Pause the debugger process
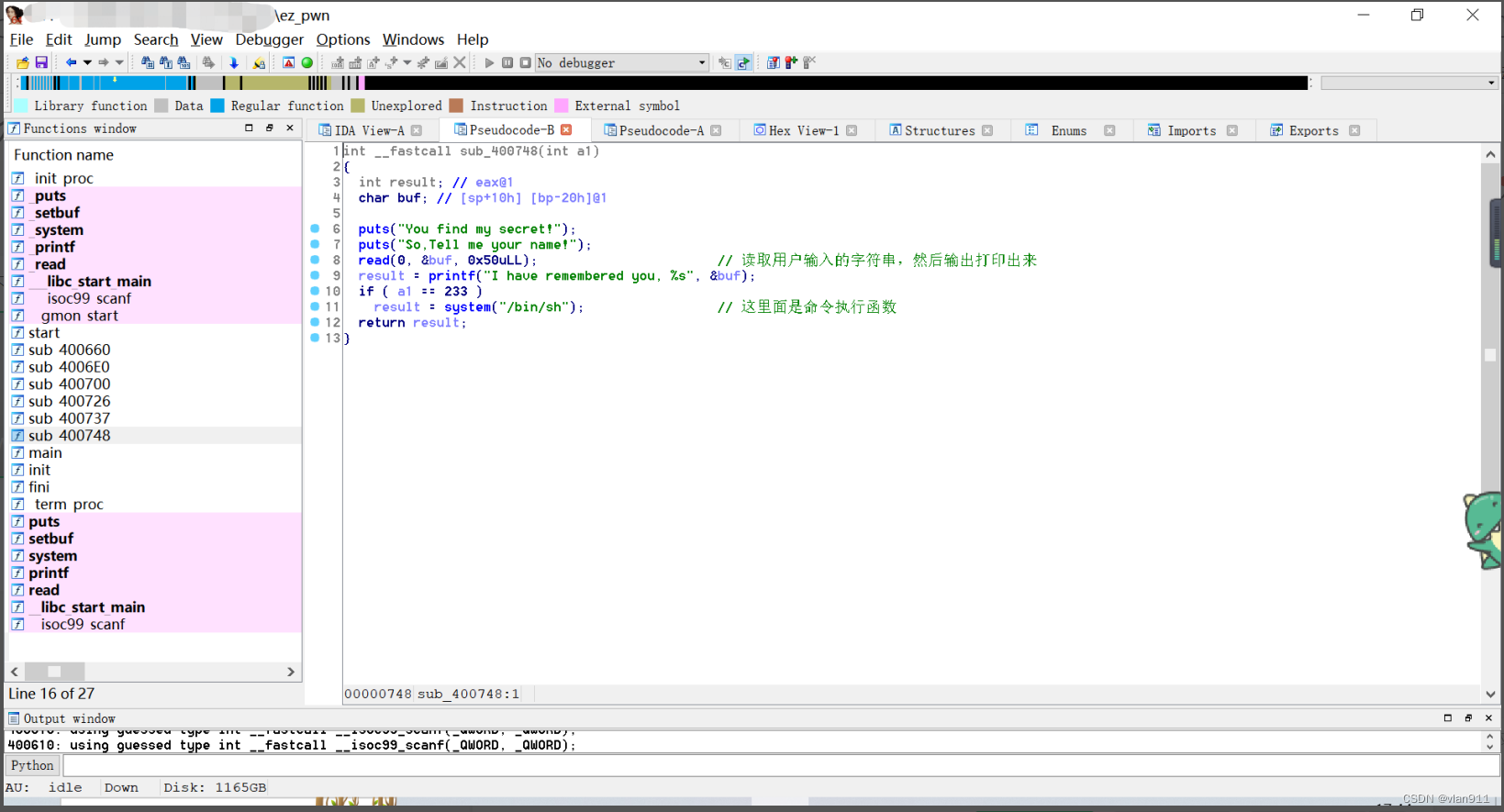This screenshot has width=1504, height=812. pyautogui.click(x=507, y=62)
